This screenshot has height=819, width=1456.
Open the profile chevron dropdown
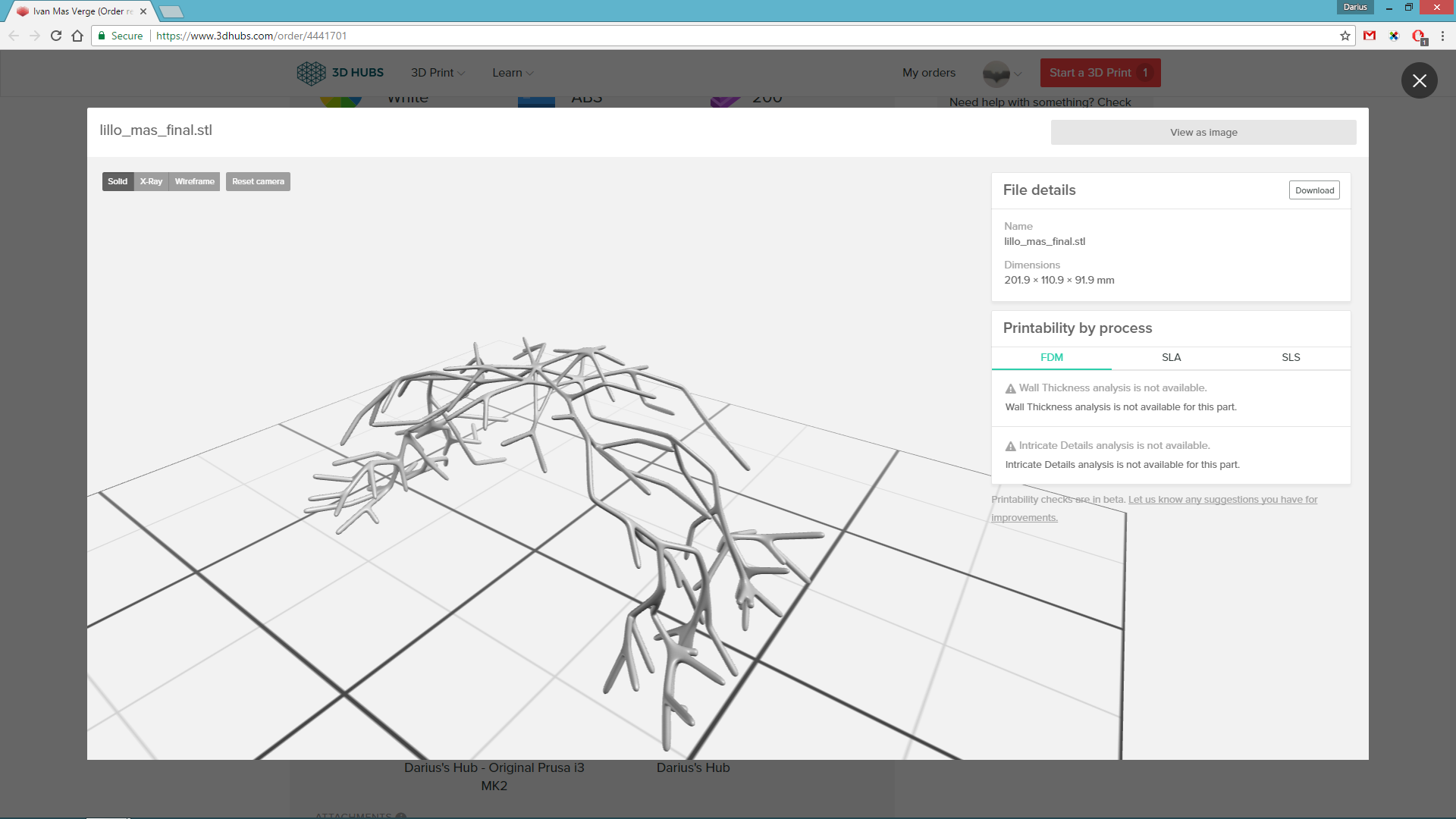pyautogui.click(x=1018, y=74)
